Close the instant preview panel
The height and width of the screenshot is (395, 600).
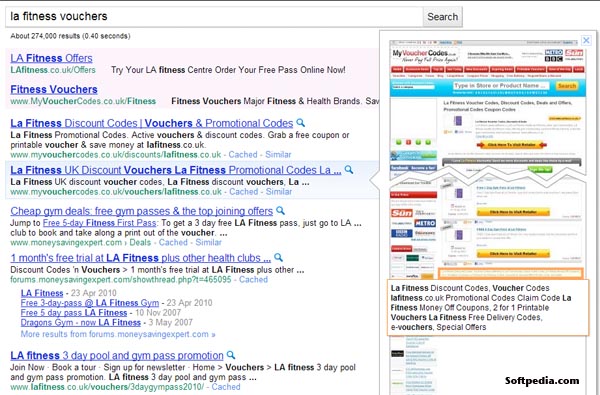(x=586, y=40)
